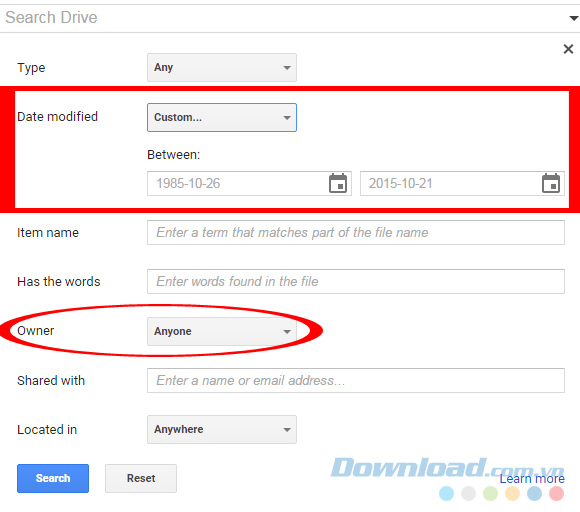The height and width of the screenshot is (512, 580).
Task: Focus the Has the words text field
Action: click(356, 281)
